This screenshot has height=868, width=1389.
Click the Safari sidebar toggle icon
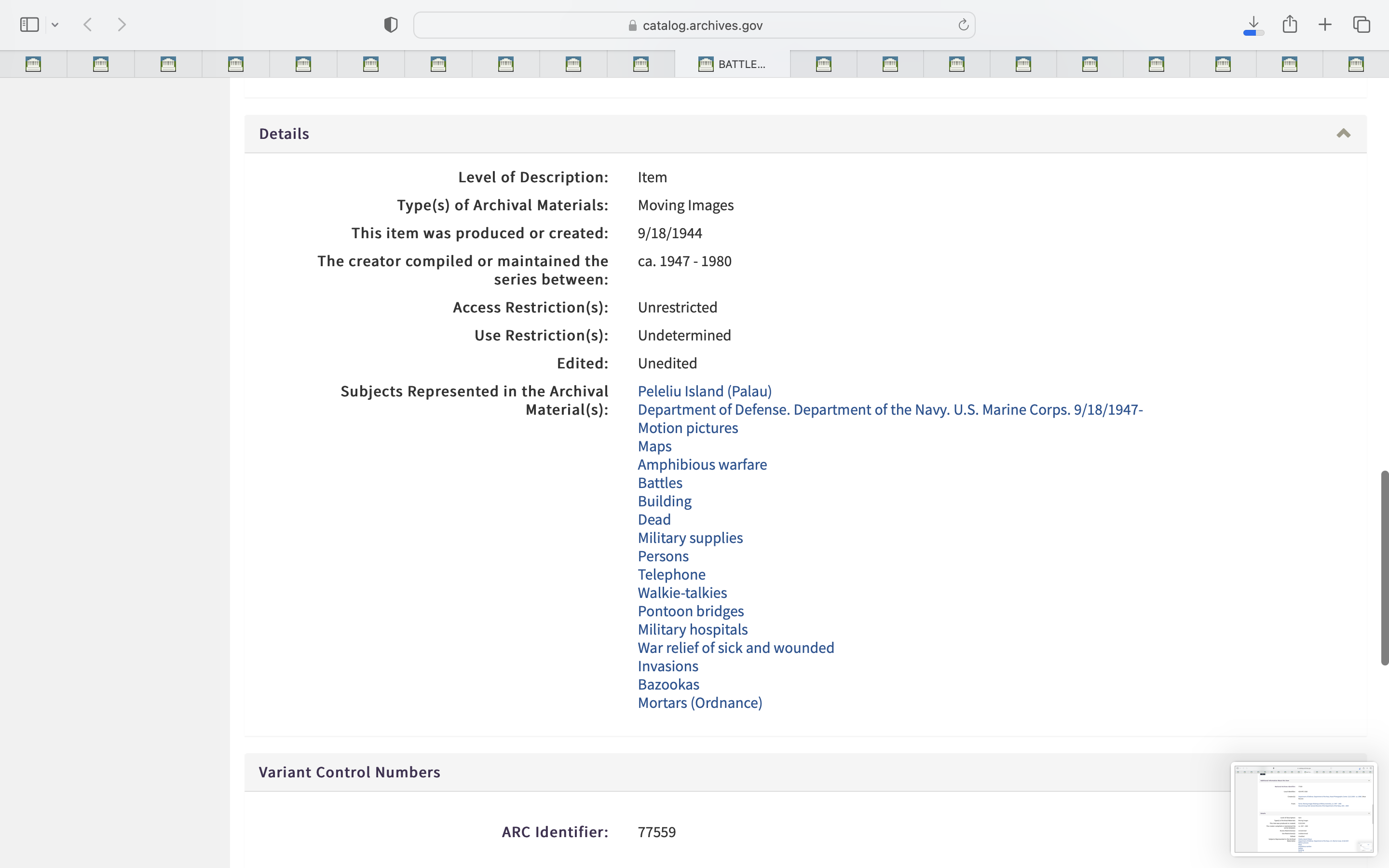(29, 25)
